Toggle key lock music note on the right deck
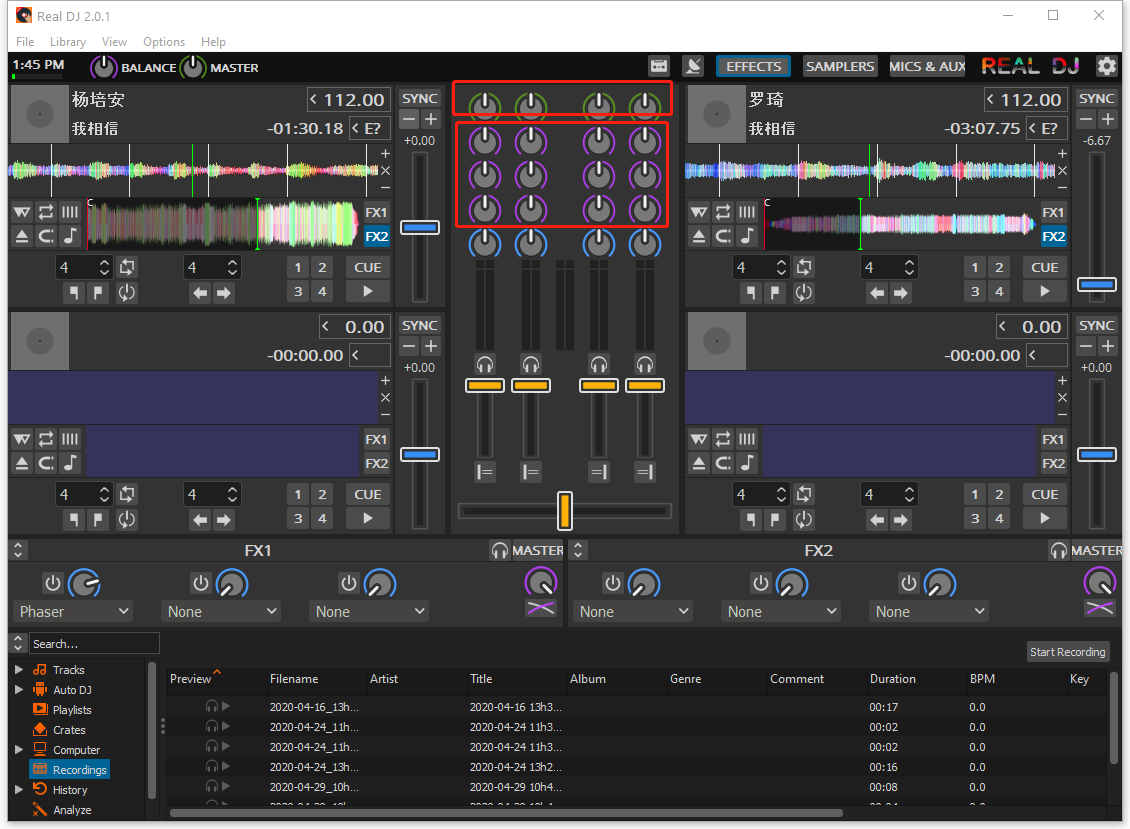 pyautogui.click(x=746, y=236)
